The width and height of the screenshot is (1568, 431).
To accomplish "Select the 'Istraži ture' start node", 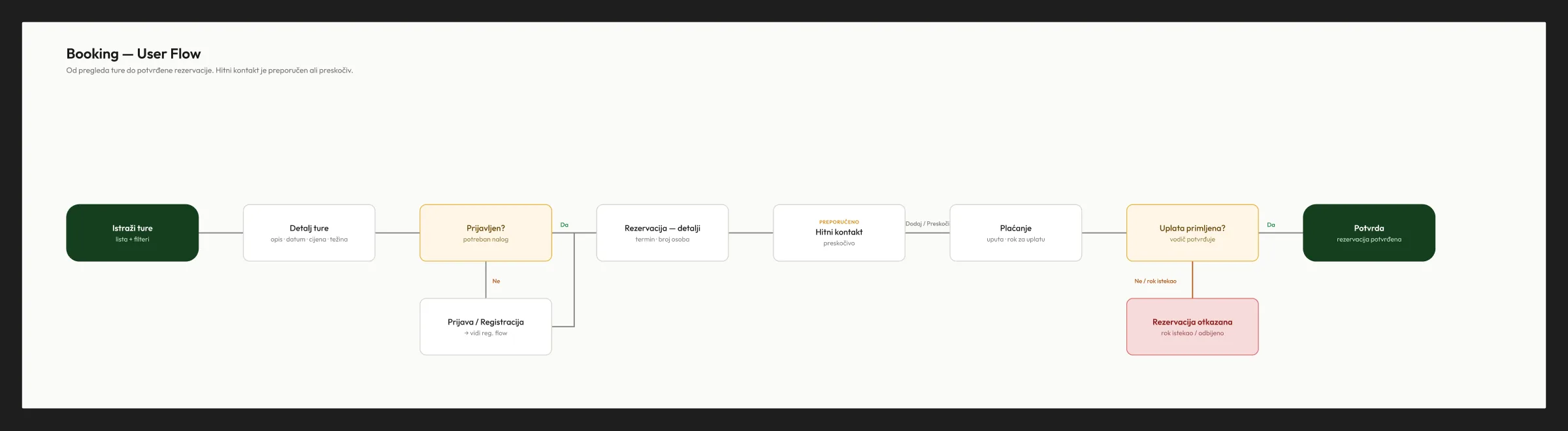I will tap(132, 233).
